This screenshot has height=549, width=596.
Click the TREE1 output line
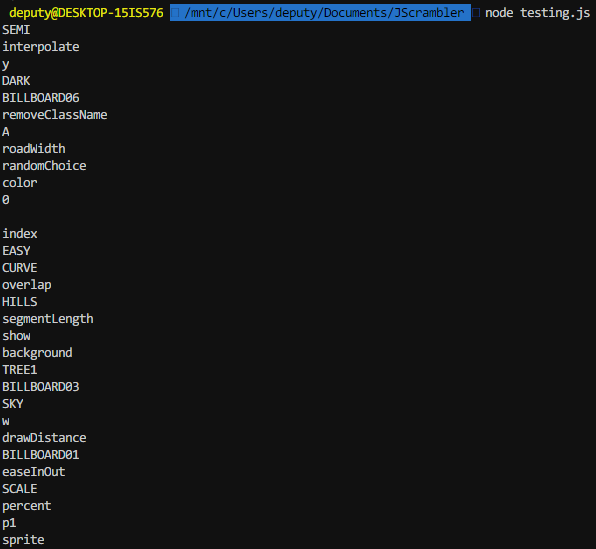[20, 370]
